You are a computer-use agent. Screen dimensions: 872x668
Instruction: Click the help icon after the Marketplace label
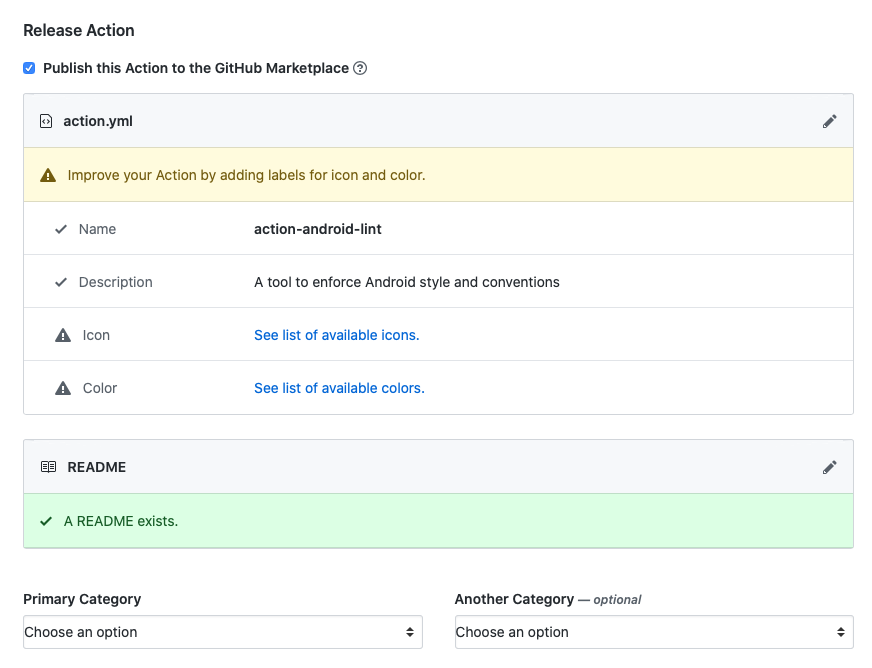tap(358, 68)
